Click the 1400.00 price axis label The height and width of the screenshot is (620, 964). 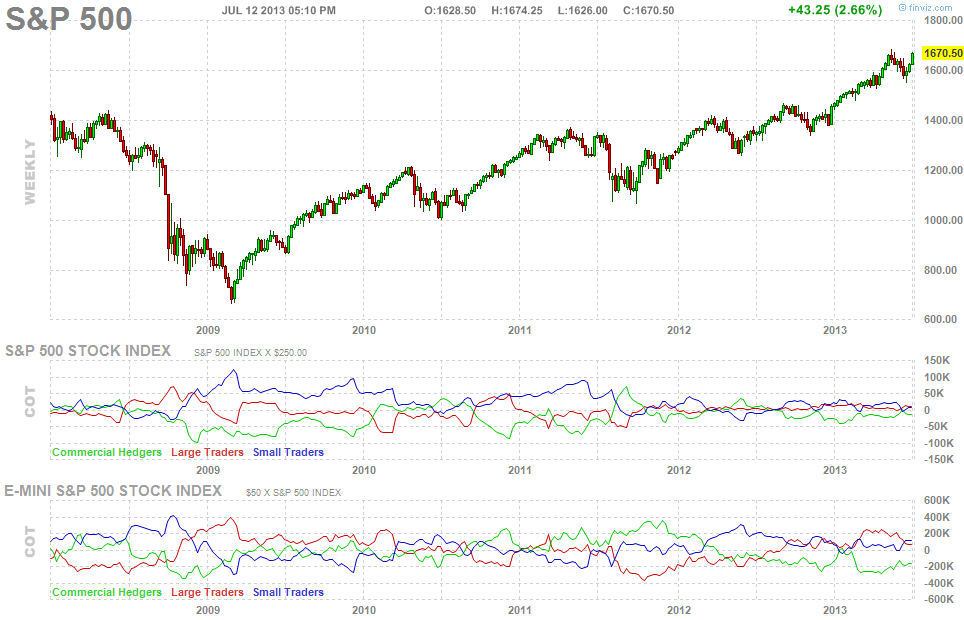[x=943, y=120]
